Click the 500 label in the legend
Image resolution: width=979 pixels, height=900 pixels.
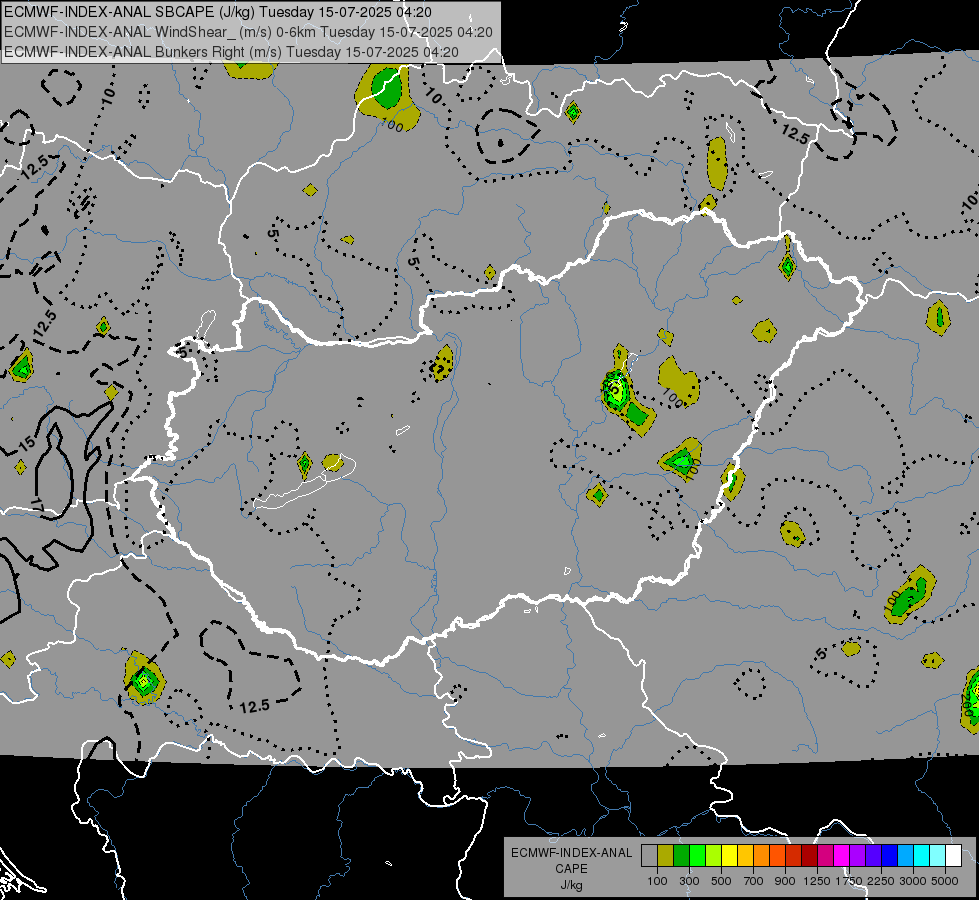coord(721,881)
